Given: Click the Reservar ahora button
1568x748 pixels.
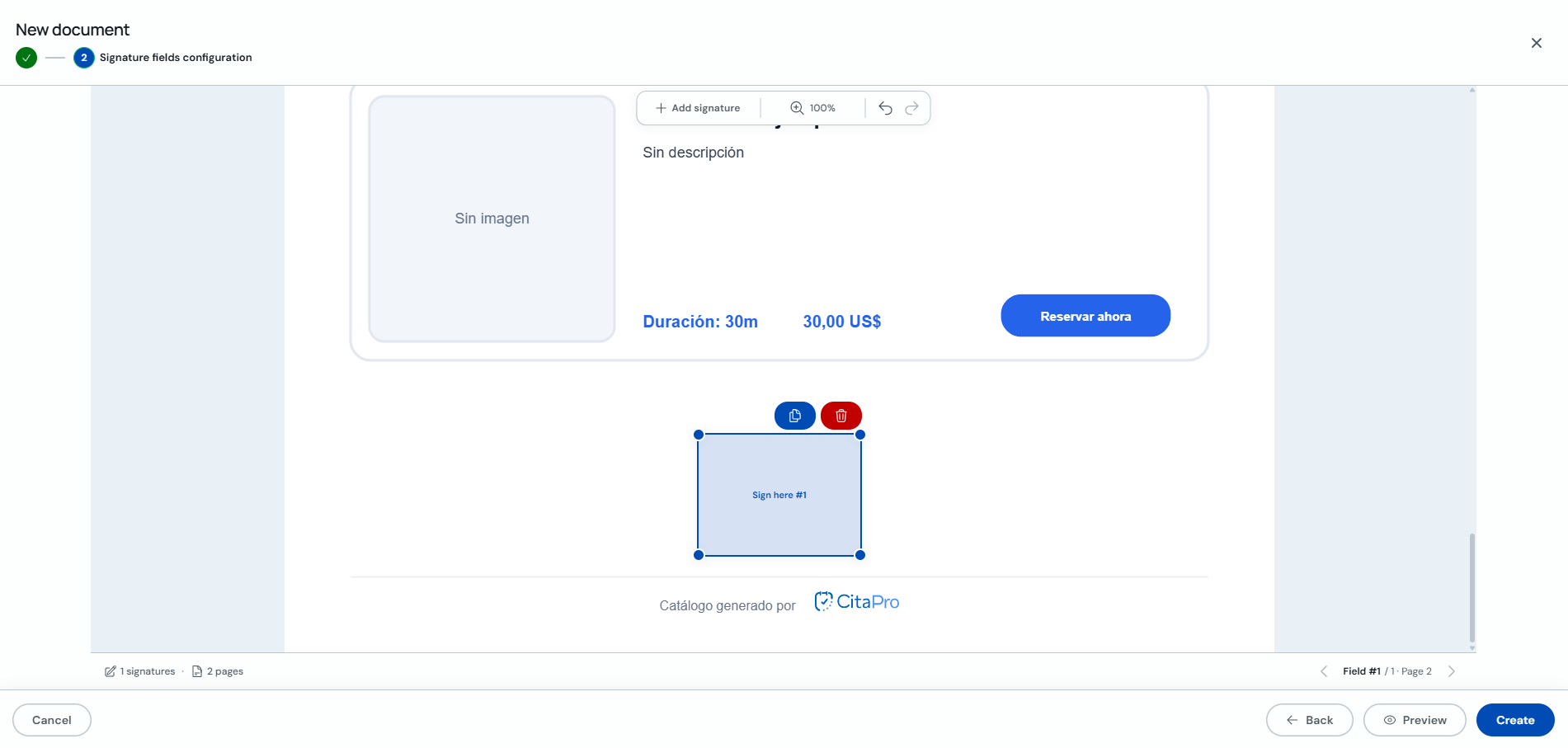Looking at the screenshot, I should pos(1085,316).
